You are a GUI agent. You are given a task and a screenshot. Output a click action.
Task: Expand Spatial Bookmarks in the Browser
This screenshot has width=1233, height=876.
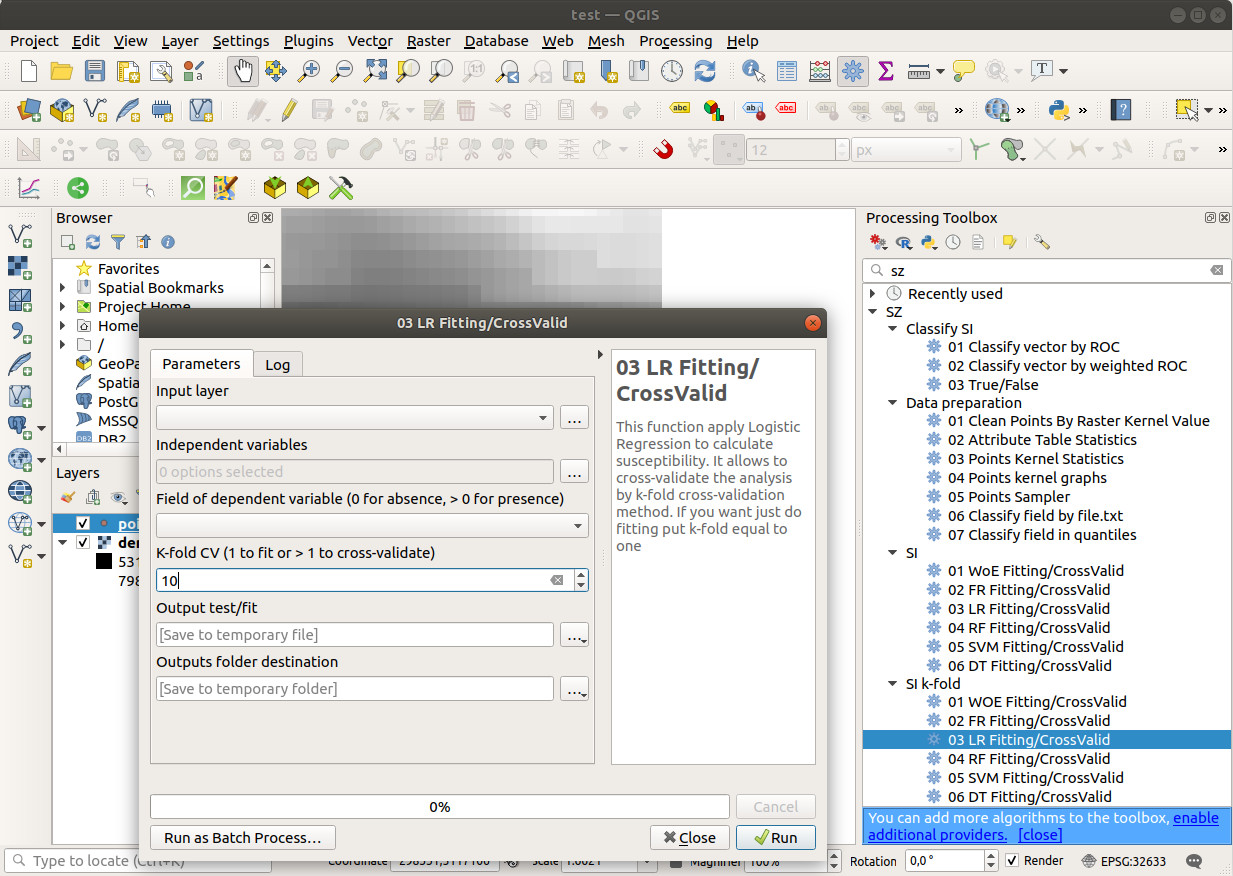click(x=63, y=288)
